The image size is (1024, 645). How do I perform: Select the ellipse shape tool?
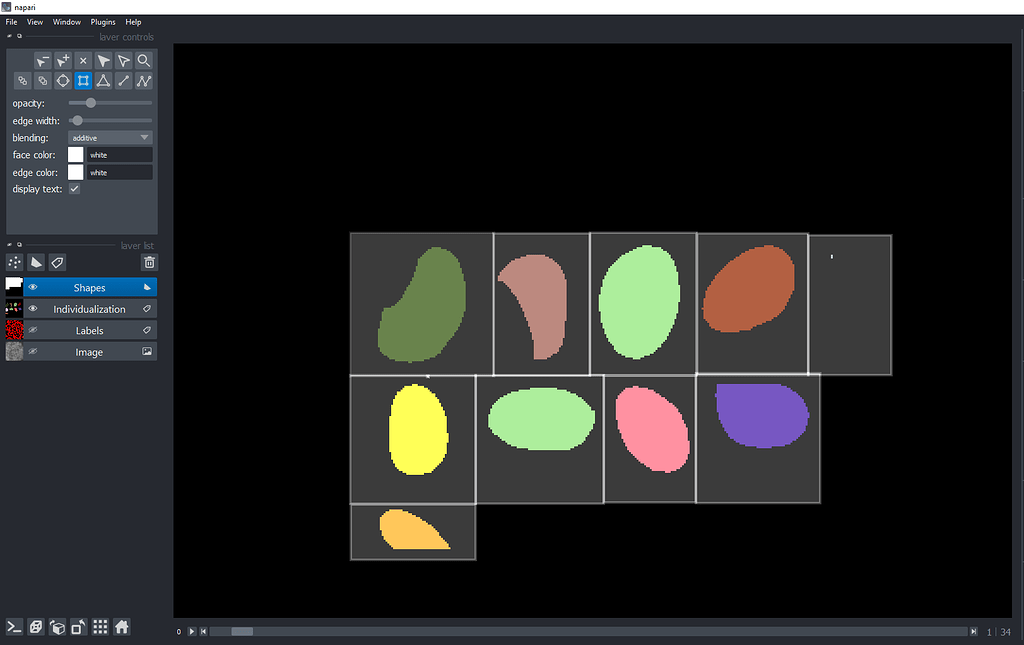tap(62, 81)
